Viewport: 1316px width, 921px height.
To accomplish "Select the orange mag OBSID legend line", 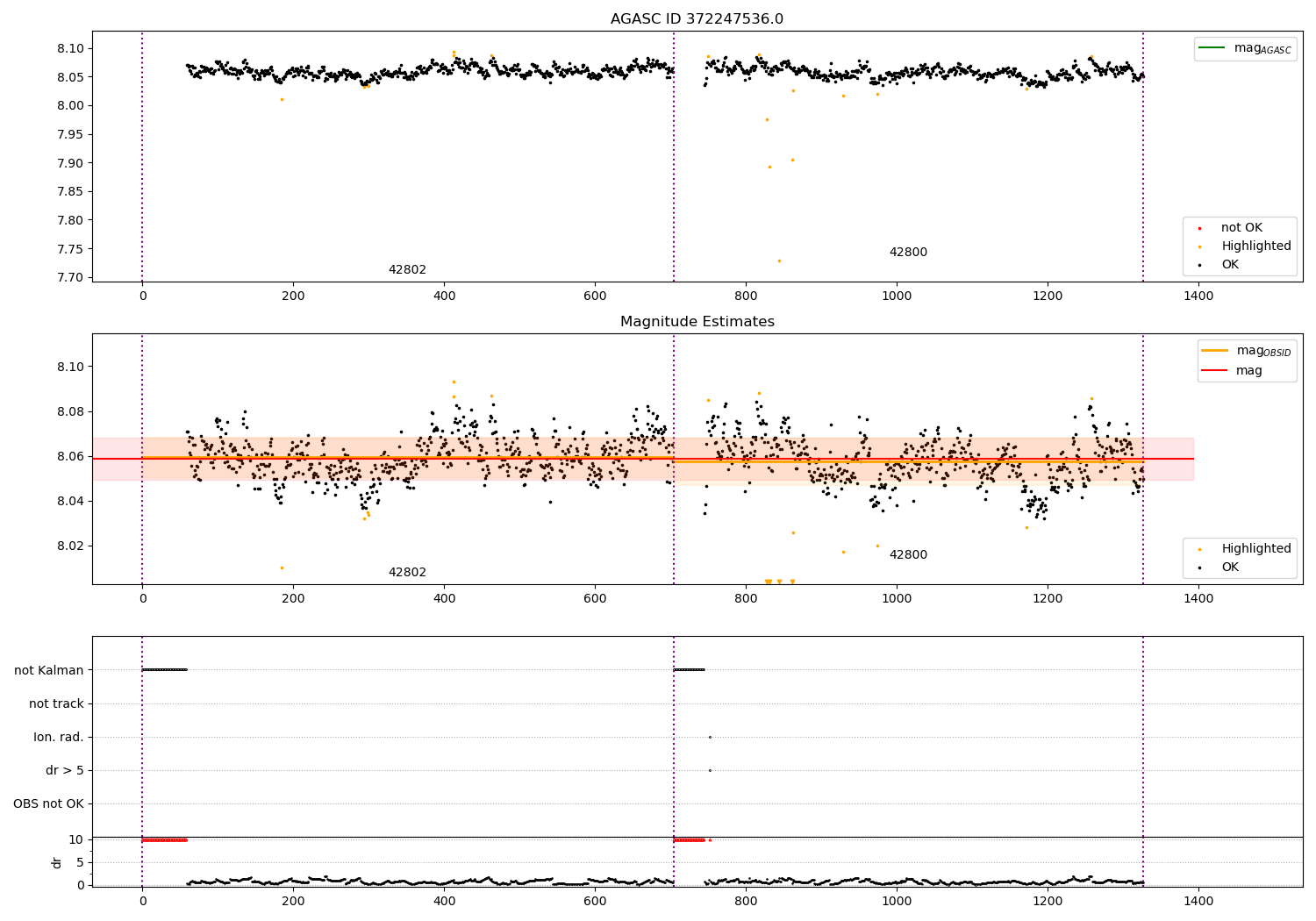I will pos(1214,351).
